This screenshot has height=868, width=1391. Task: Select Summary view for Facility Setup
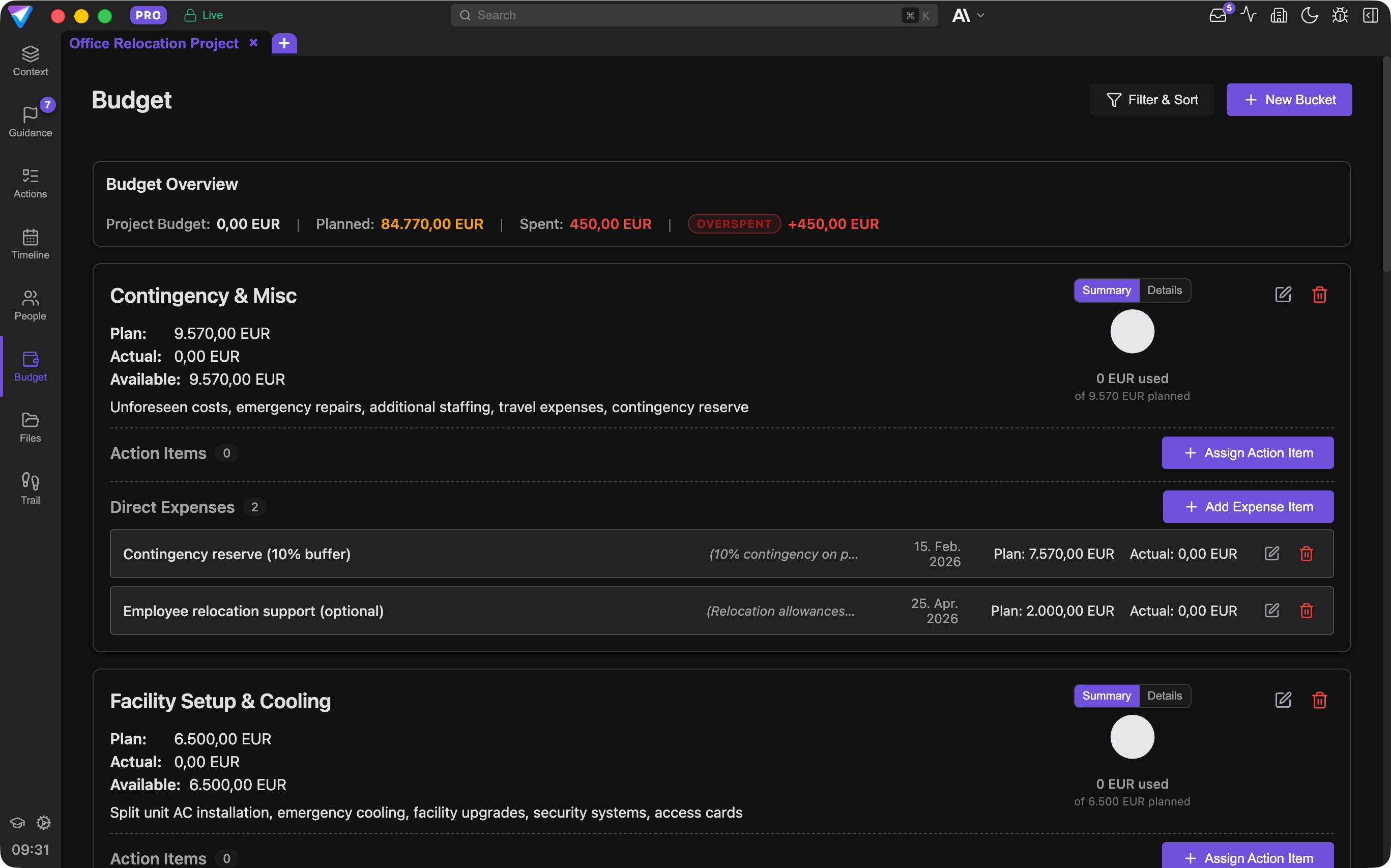coord(1106,696)
